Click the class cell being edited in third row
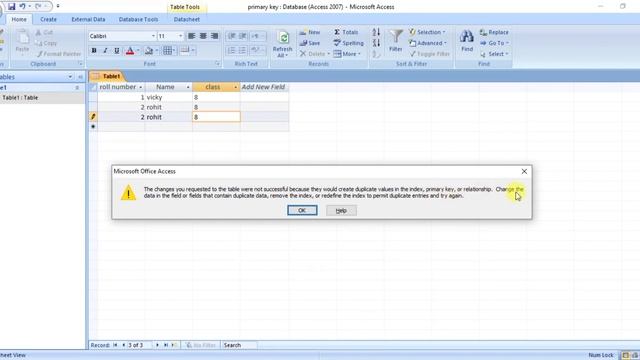This screenshot has height=360, width=640. pos(216,117)
